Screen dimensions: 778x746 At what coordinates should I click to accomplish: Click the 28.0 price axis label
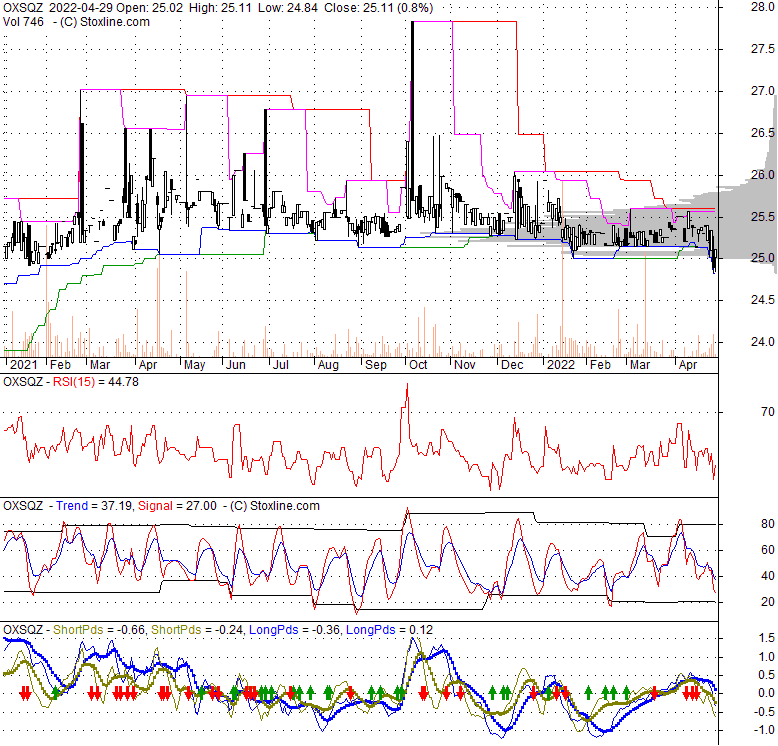762,7
